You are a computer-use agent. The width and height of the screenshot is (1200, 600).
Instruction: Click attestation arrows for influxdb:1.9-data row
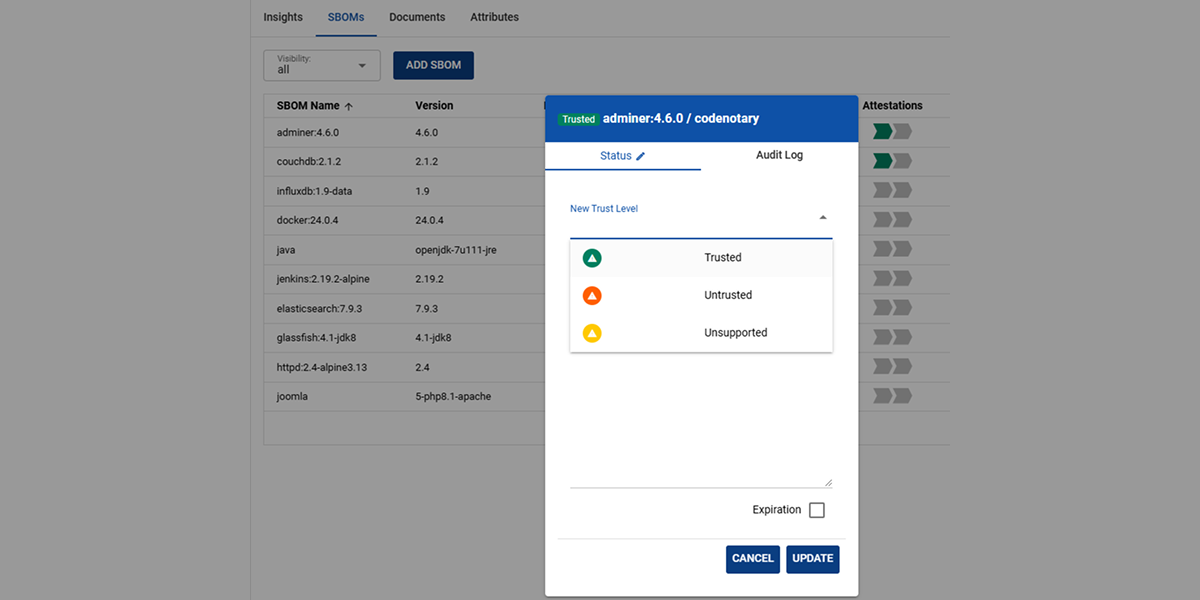(892, 190)
